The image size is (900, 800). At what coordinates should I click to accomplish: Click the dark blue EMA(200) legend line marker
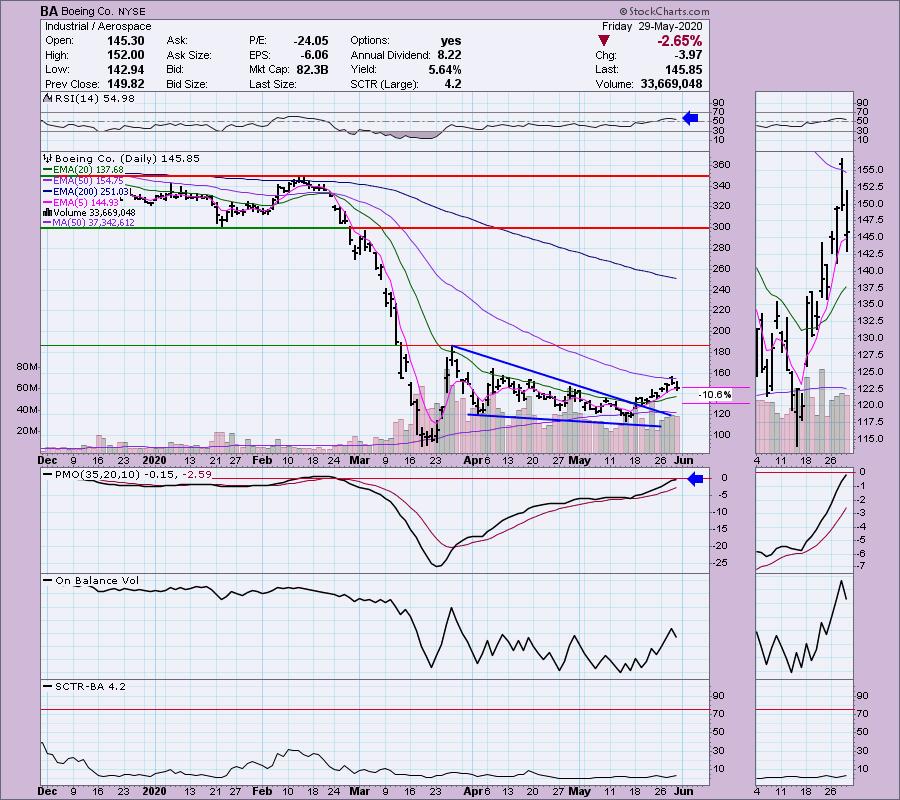point(47,192)
